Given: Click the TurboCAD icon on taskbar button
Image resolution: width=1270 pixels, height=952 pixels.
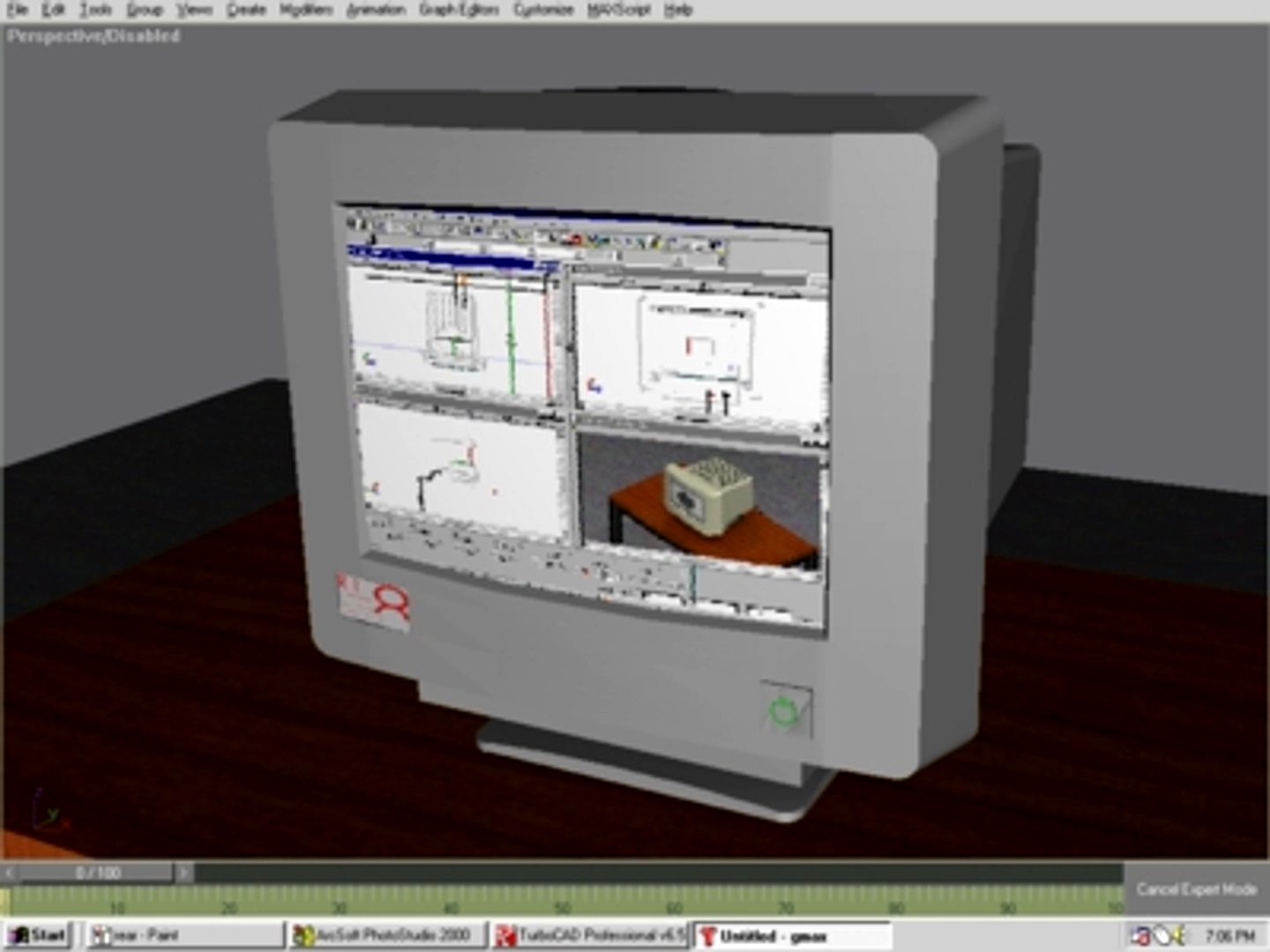Looking at the screenshot, I should pos(505,935).
